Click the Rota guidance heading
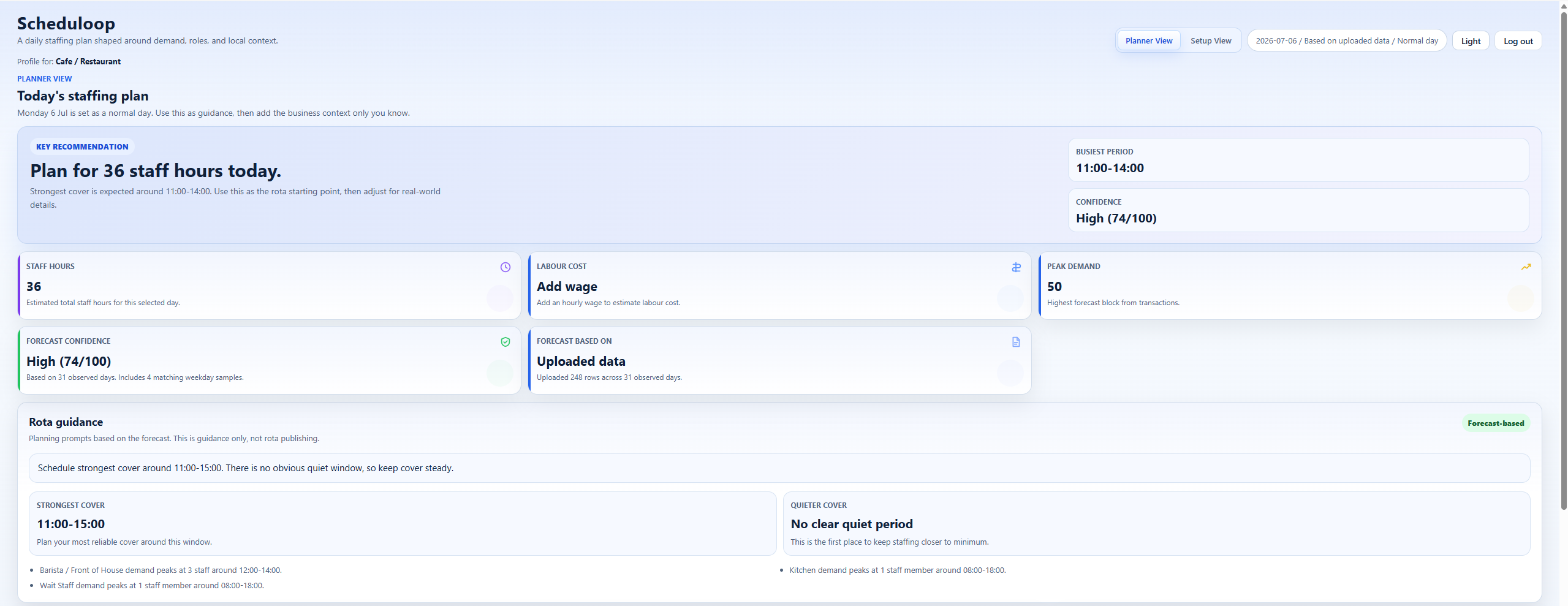This screenshot has height=606, width=1568. (66, 422)
